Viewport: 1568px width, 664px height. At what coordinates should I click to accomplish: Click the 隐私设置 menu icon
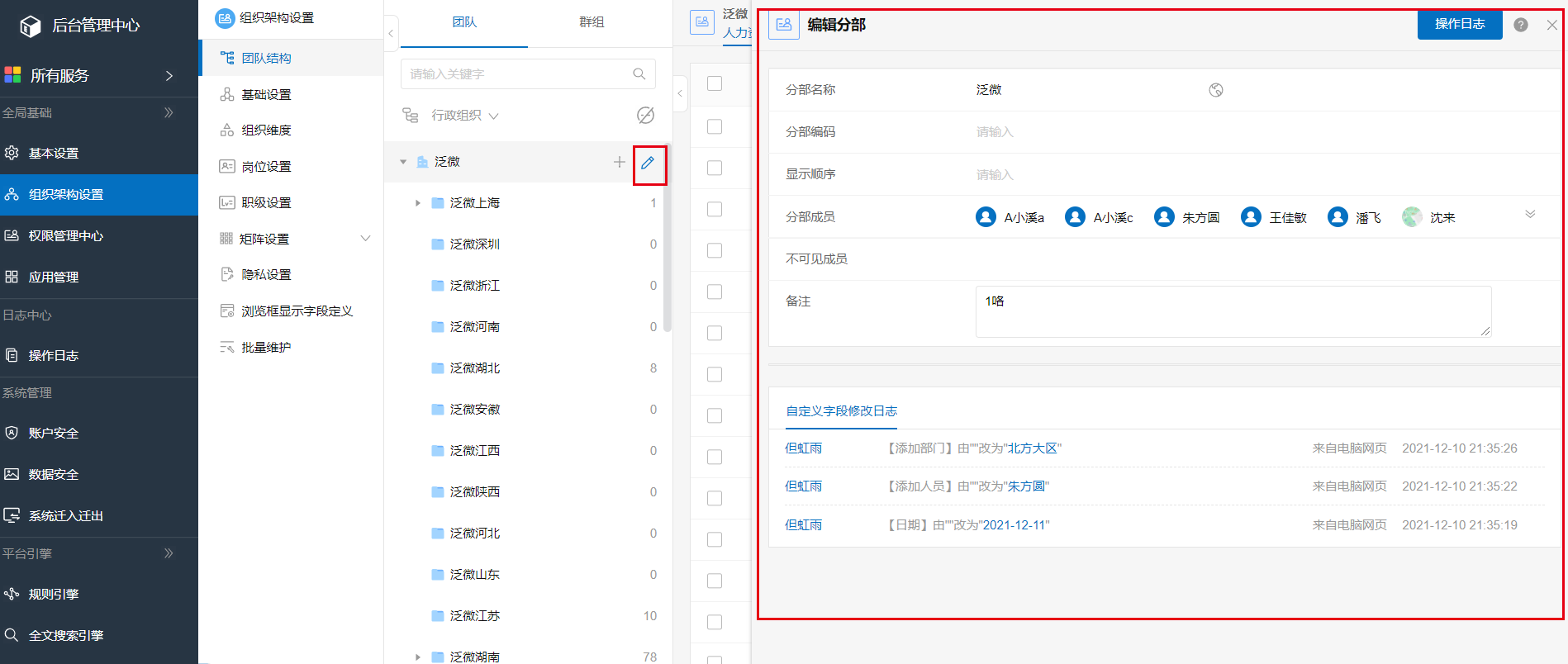tap(226, 274)
